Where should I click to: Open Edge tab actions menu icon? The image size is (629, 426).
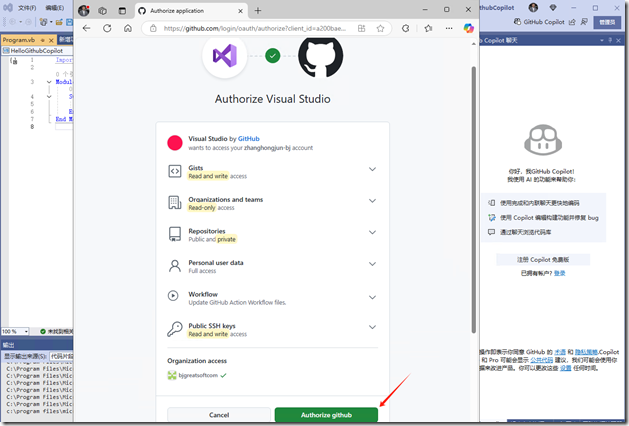pos(122,11)
